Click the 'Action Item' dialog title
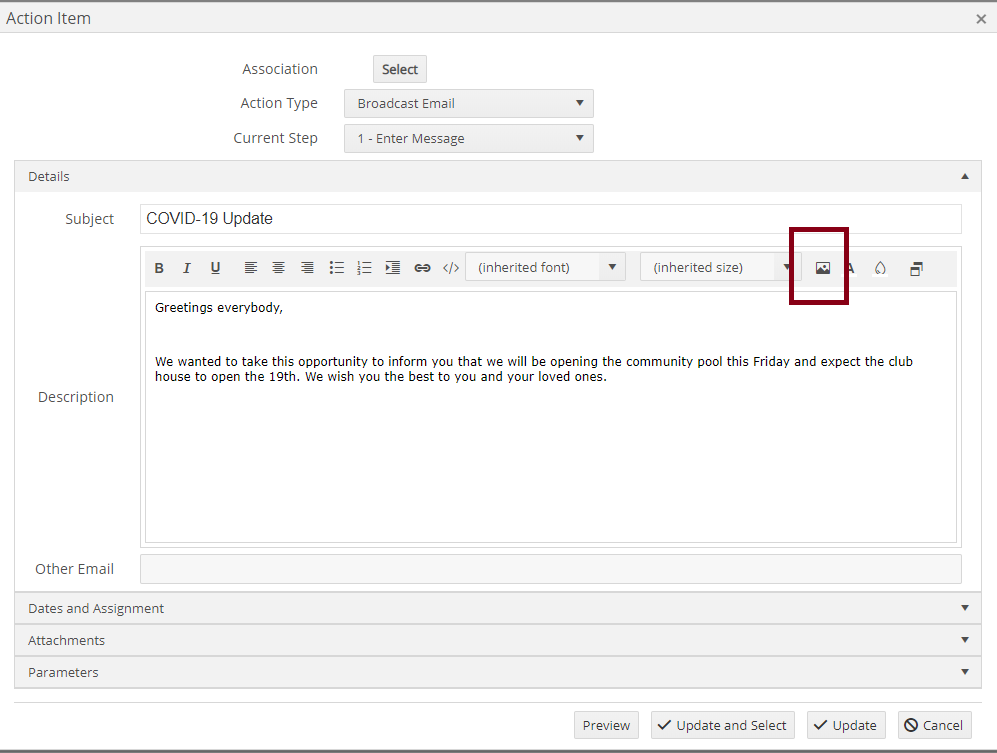The width and height of the screenshot is (997, 753). coord(48,18)
